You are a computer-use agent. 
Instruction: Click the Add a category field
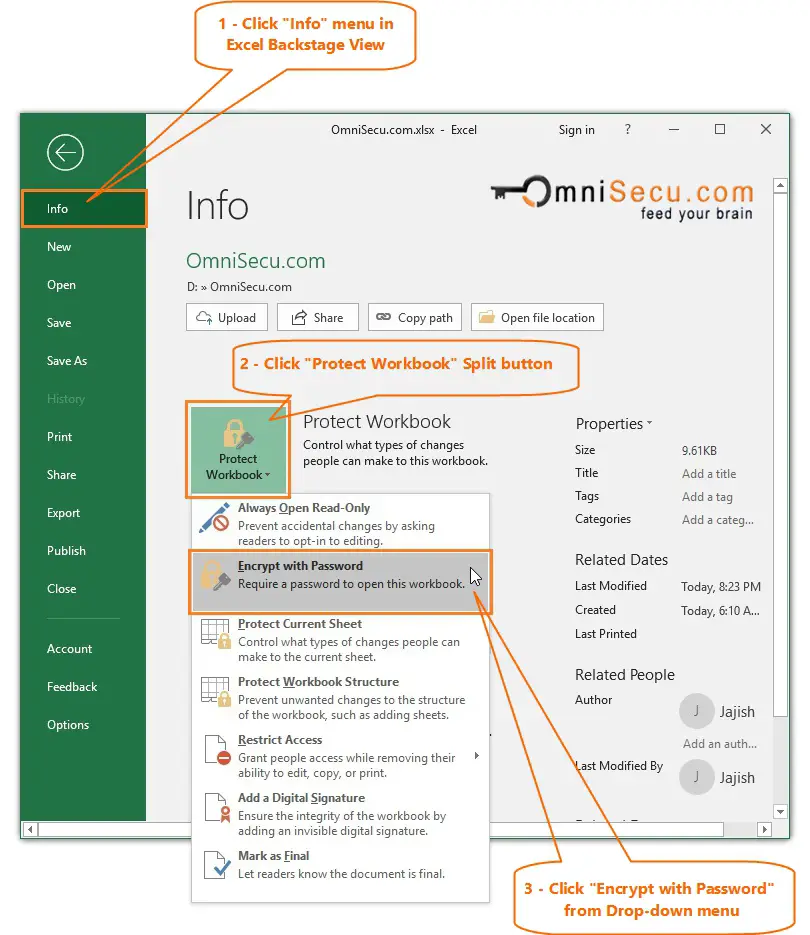point(718,520)
